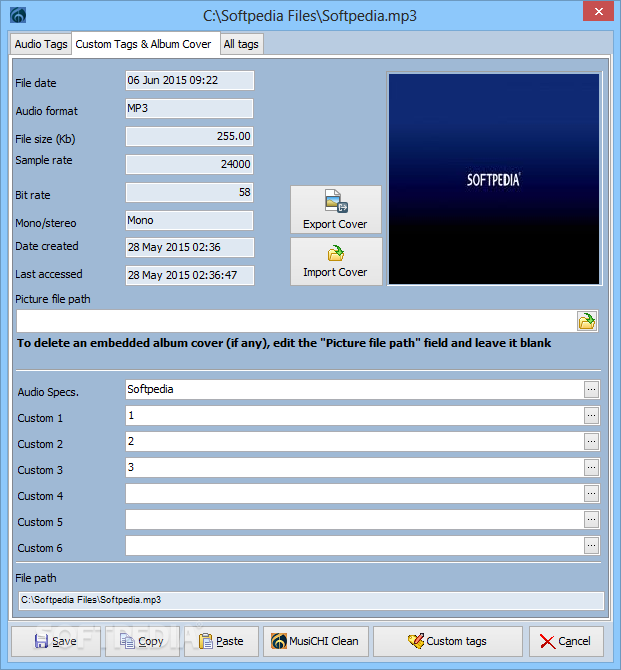Click the Audio Specs. field containing Softpedia

click(355, 390)
